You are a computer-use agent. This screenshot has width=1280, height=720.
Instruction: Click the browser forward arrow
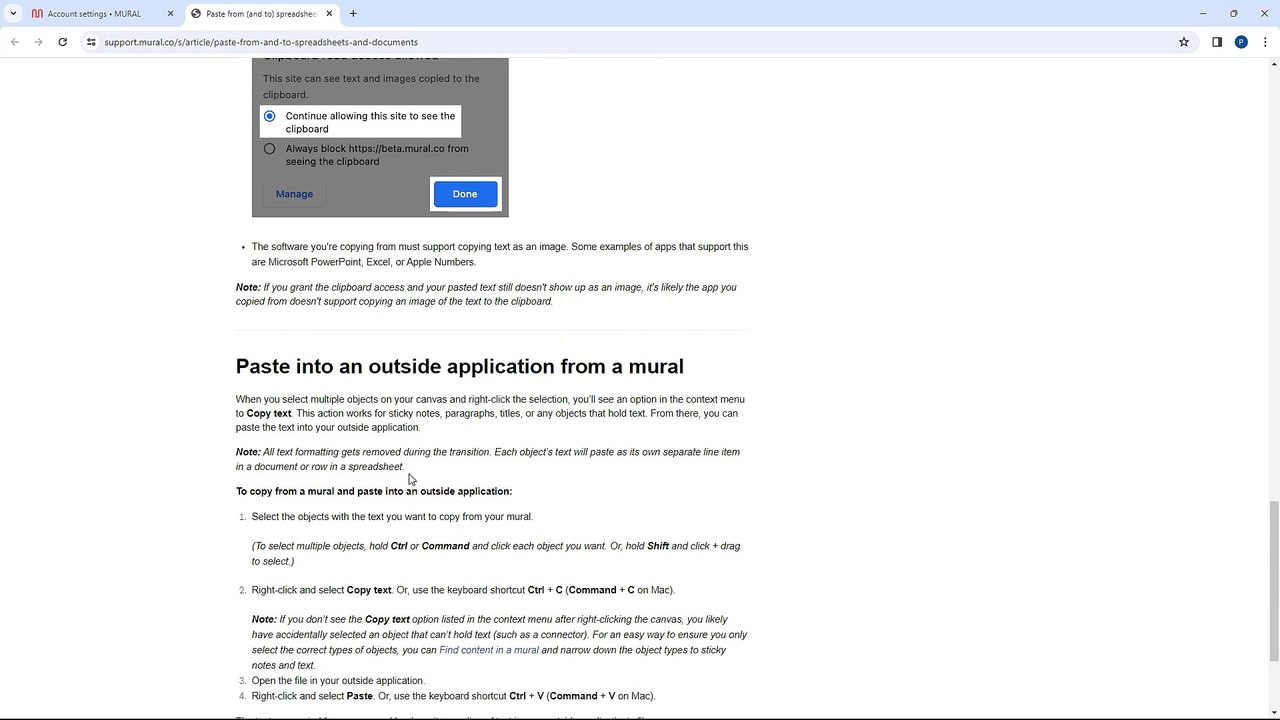coord(39,42)
